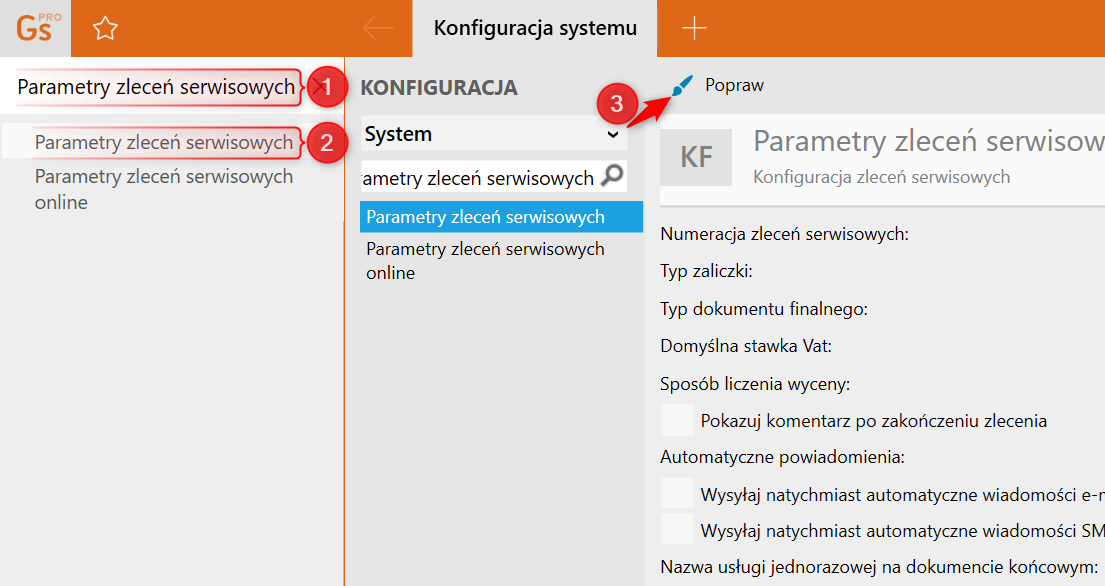Clear the search field with X icon

[x=318, y=88]
